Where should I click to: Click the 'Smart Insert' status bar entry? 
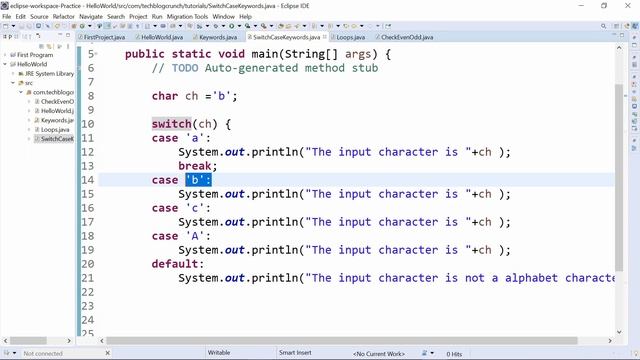pyautogui.click(x=295, y=353)
